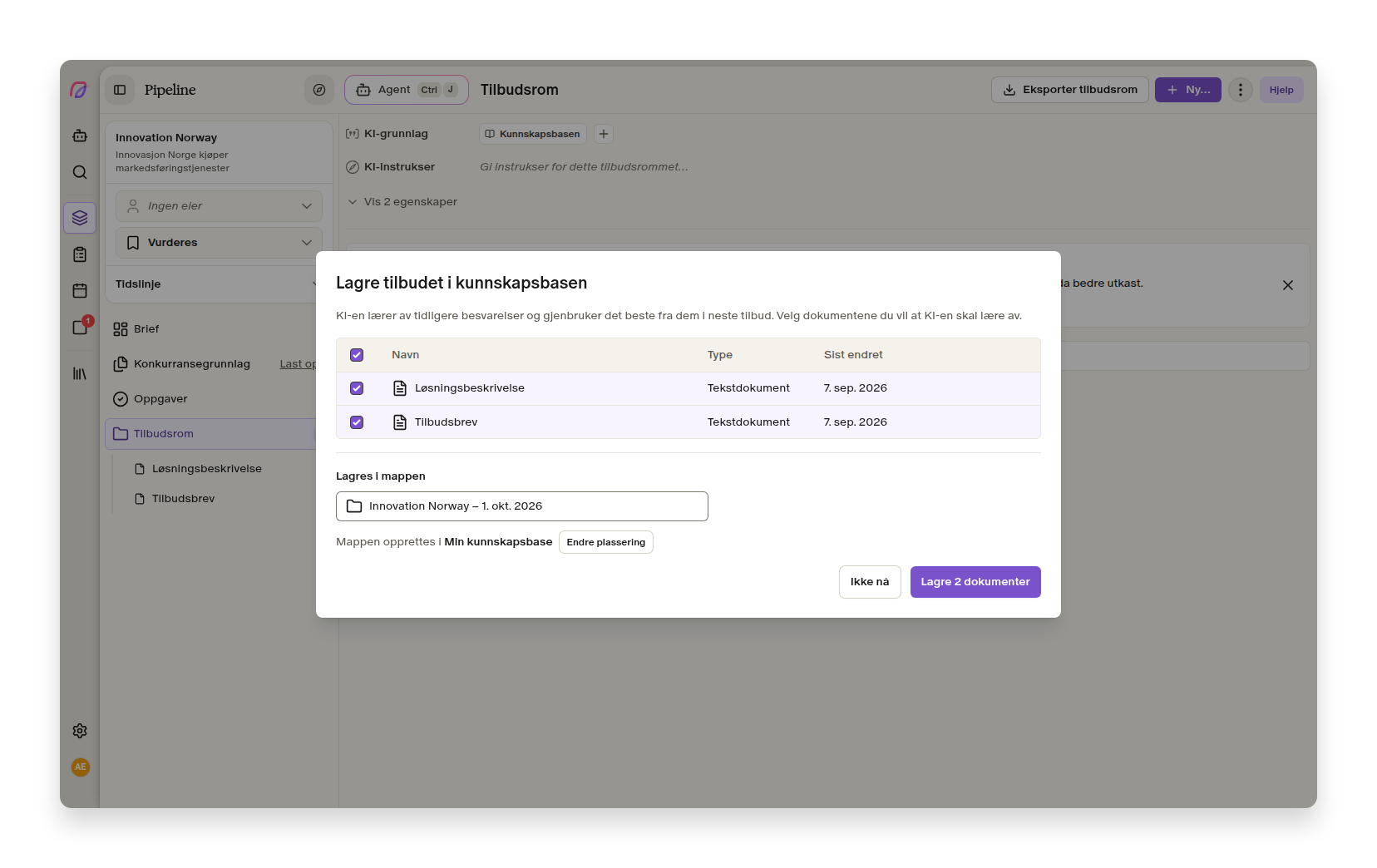
Task: Uncheck the Tilbudsbrev document checkbox
Action: [x=357, y=422]
